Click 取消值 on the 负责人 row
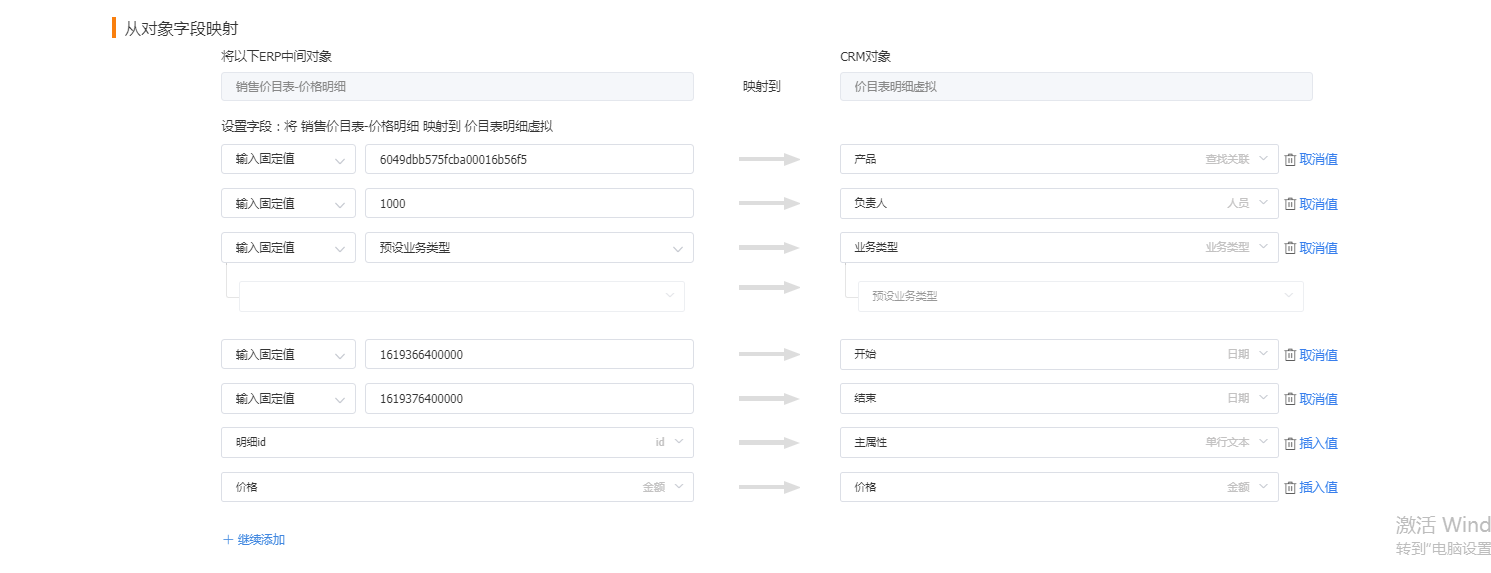Image resolution: width=1491 pixels, height=573 pixels. 1318,203
